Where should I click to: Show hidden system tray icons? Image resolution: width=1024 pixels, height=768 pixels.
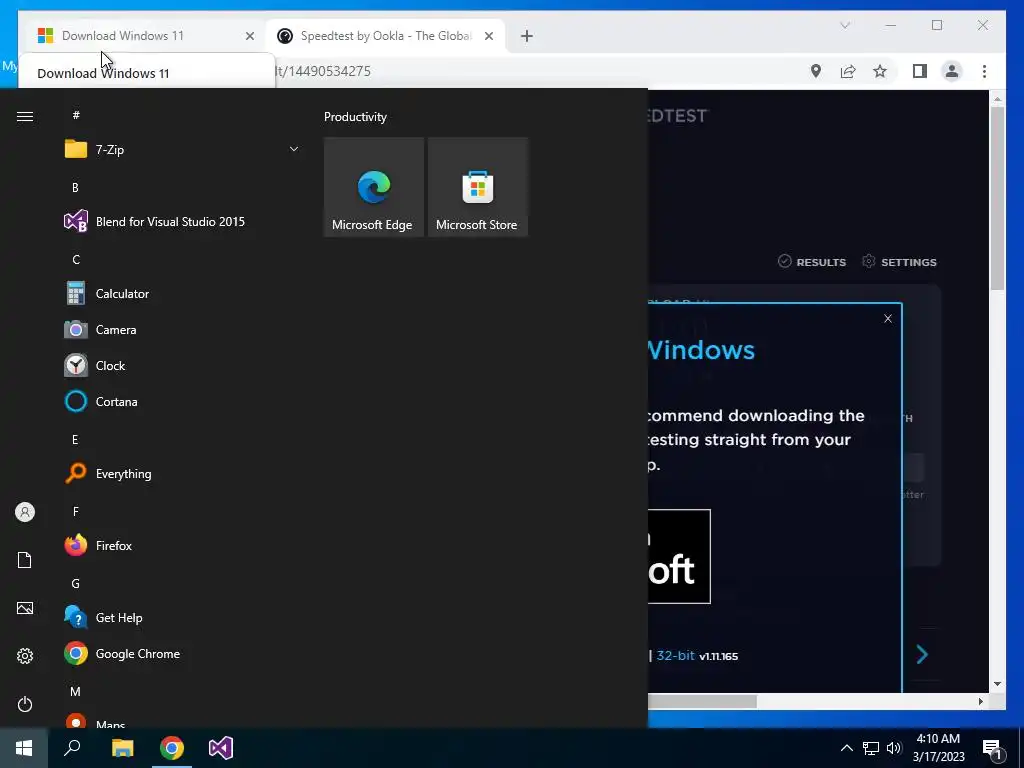coord(846,748)
